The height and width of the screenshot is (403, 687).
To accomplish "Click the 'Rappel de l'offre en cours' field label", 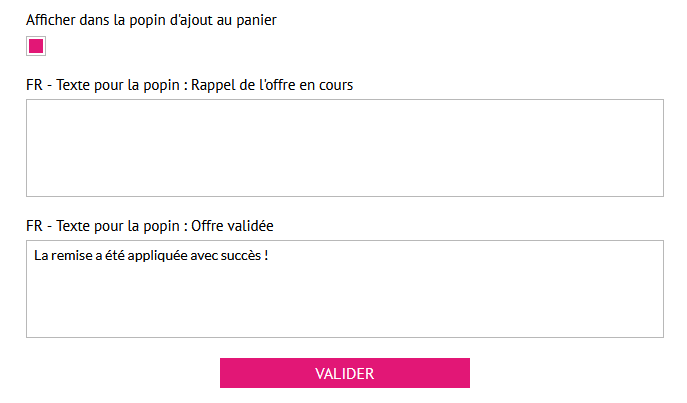I will [189, 85].
